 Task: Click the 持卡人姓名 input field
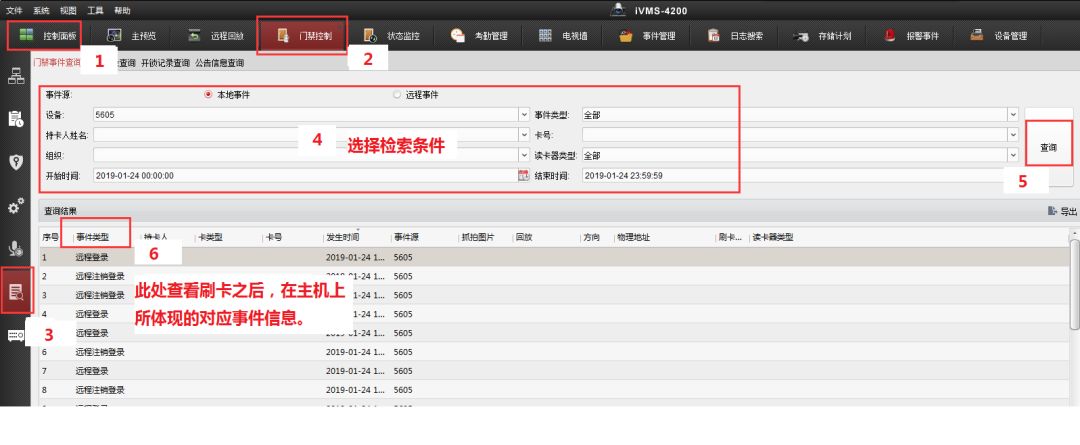(305, 135)
